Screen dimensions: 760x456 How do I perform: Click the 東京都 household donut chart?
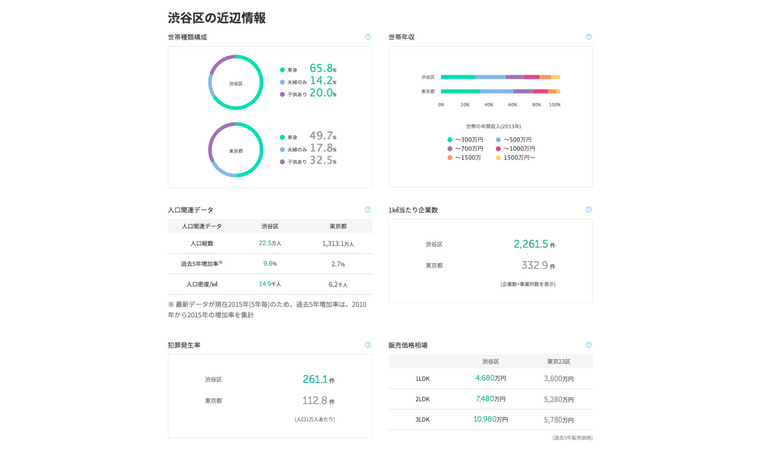pos(236,150)
